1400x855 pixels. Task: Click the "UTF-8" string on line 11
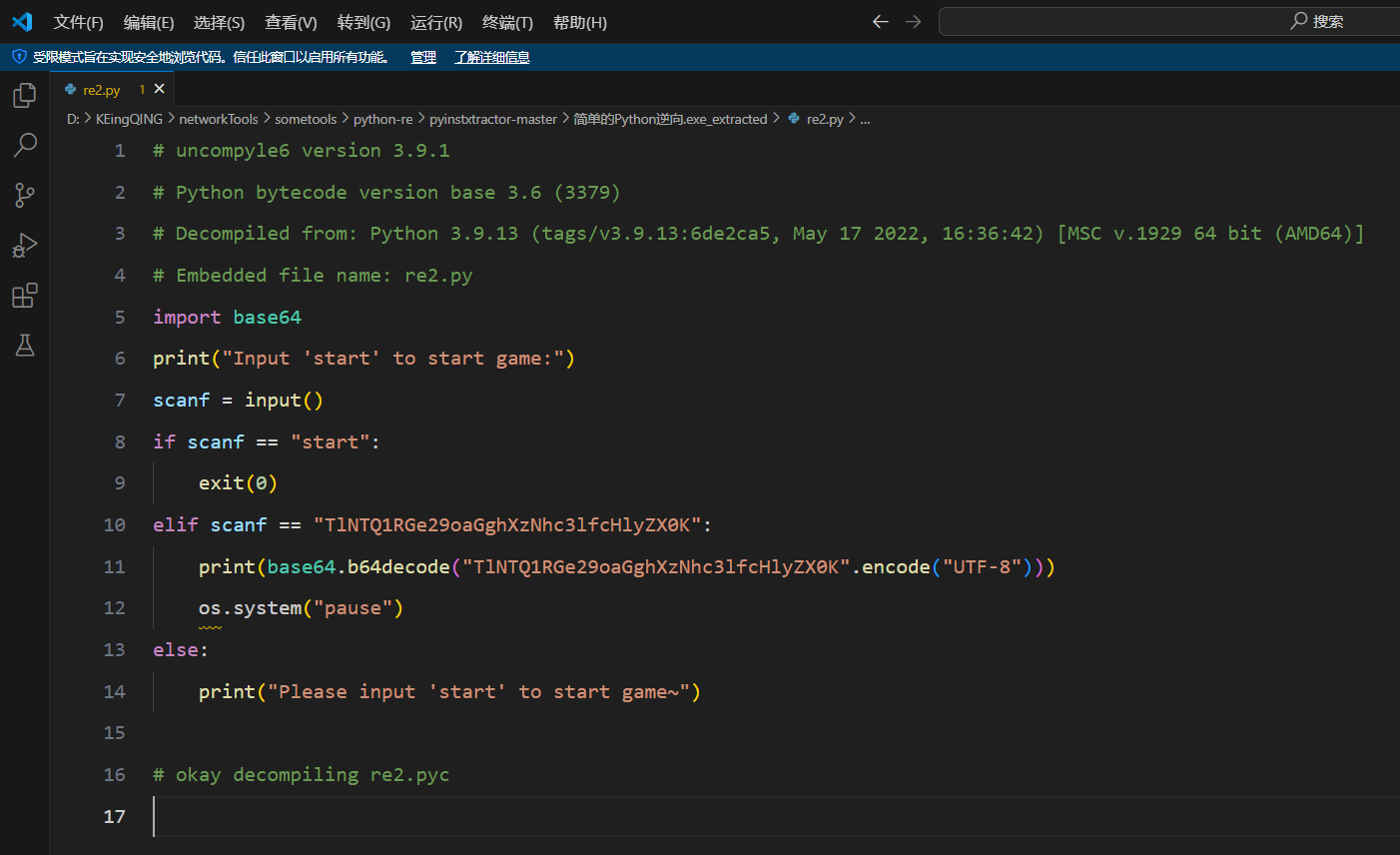click(982, 566)
